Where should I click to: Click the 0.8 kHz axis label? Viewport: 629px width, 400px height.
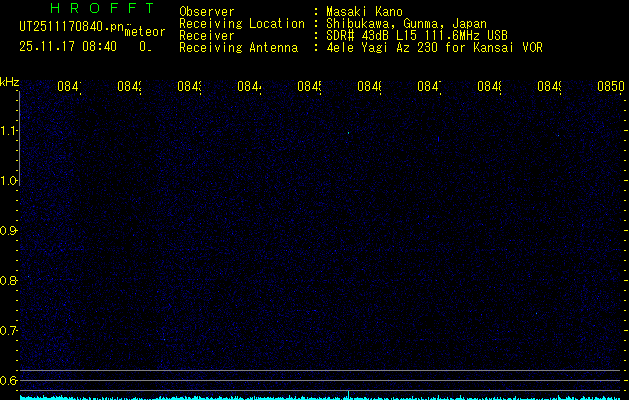8,280
